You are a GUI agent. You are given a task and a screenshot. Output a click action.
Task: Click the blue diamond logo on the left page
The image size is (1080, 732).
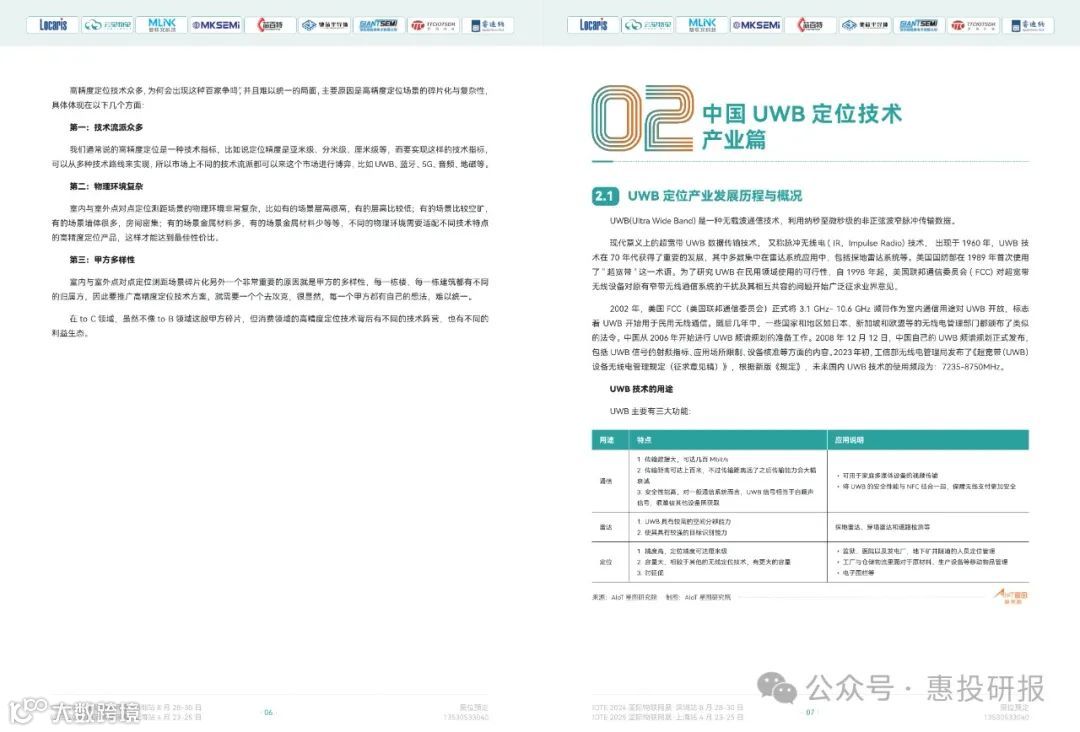pyautogui.click(x=325, y=25)
